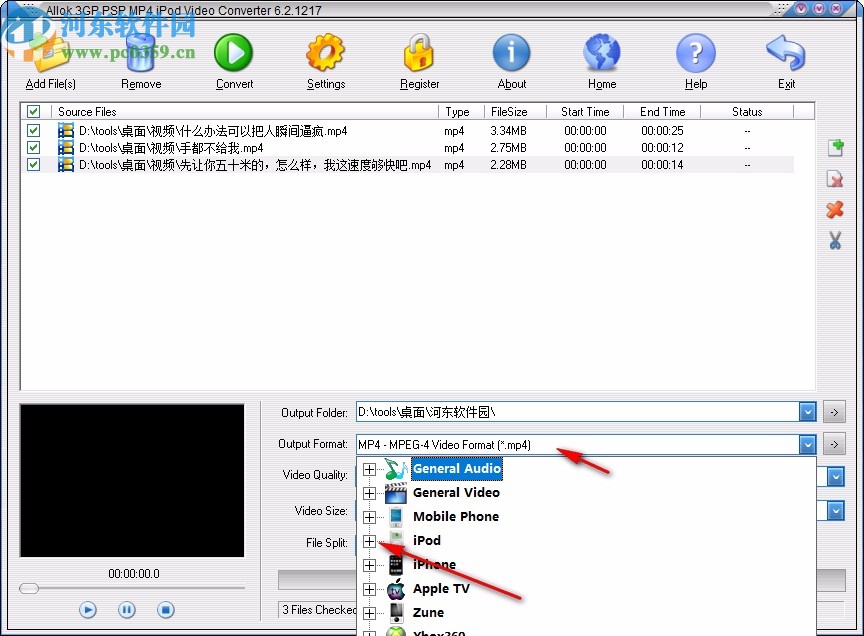Open the Output Folder dropdown

click(x=807, y=411)
